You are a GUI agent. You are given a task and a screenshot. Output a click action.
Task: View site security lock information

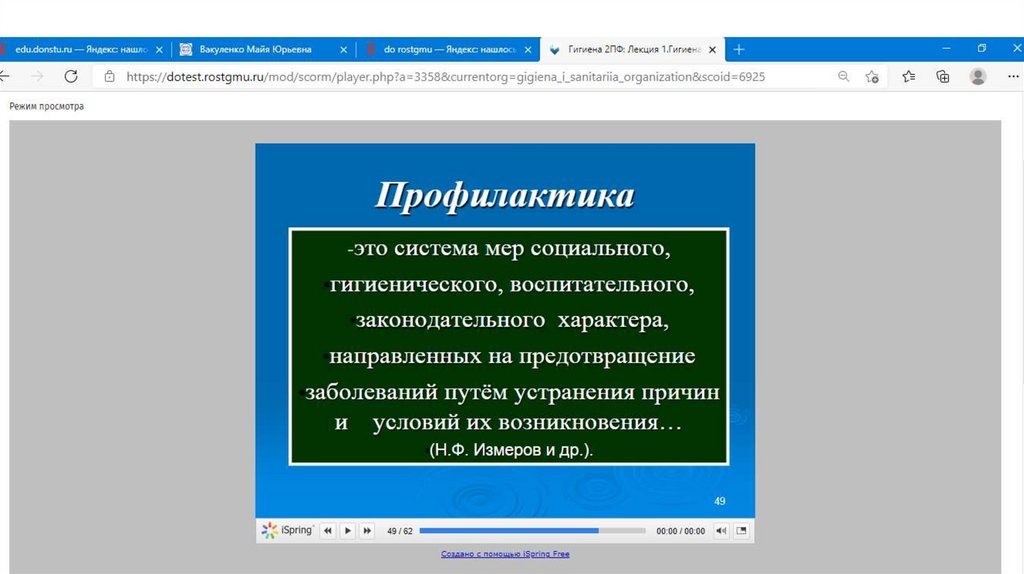point(110,76)
